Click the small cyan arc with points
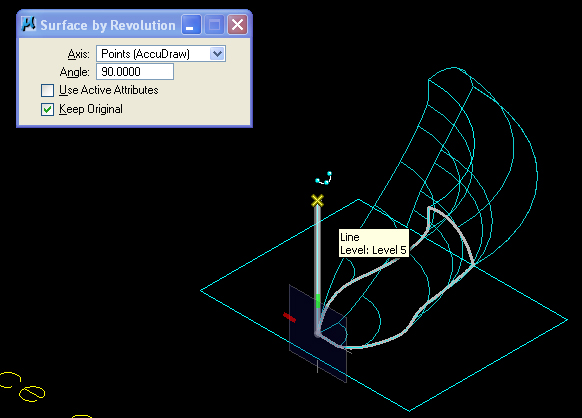Image resolution: width=582 pixels, height=418 pixels. (x=324, y=178)
